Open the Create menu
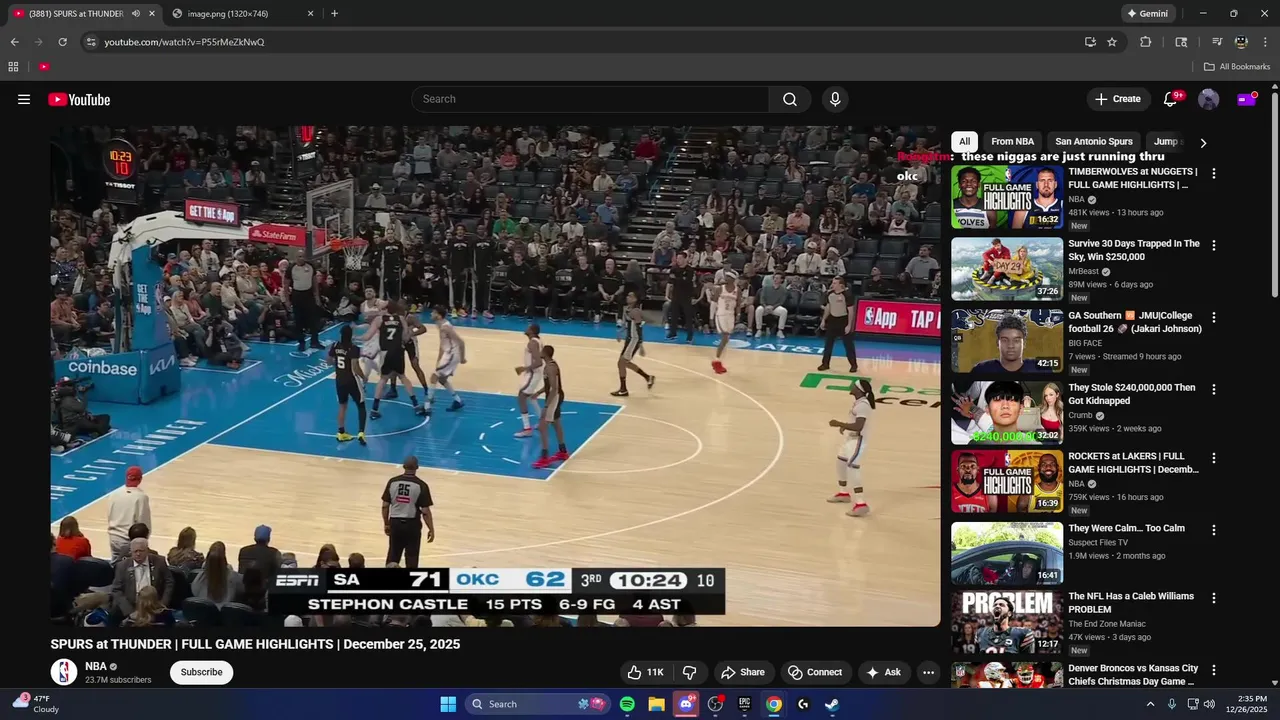Image resolution: width=1280 pixels, height=720 pixels. click(1117, 99)
